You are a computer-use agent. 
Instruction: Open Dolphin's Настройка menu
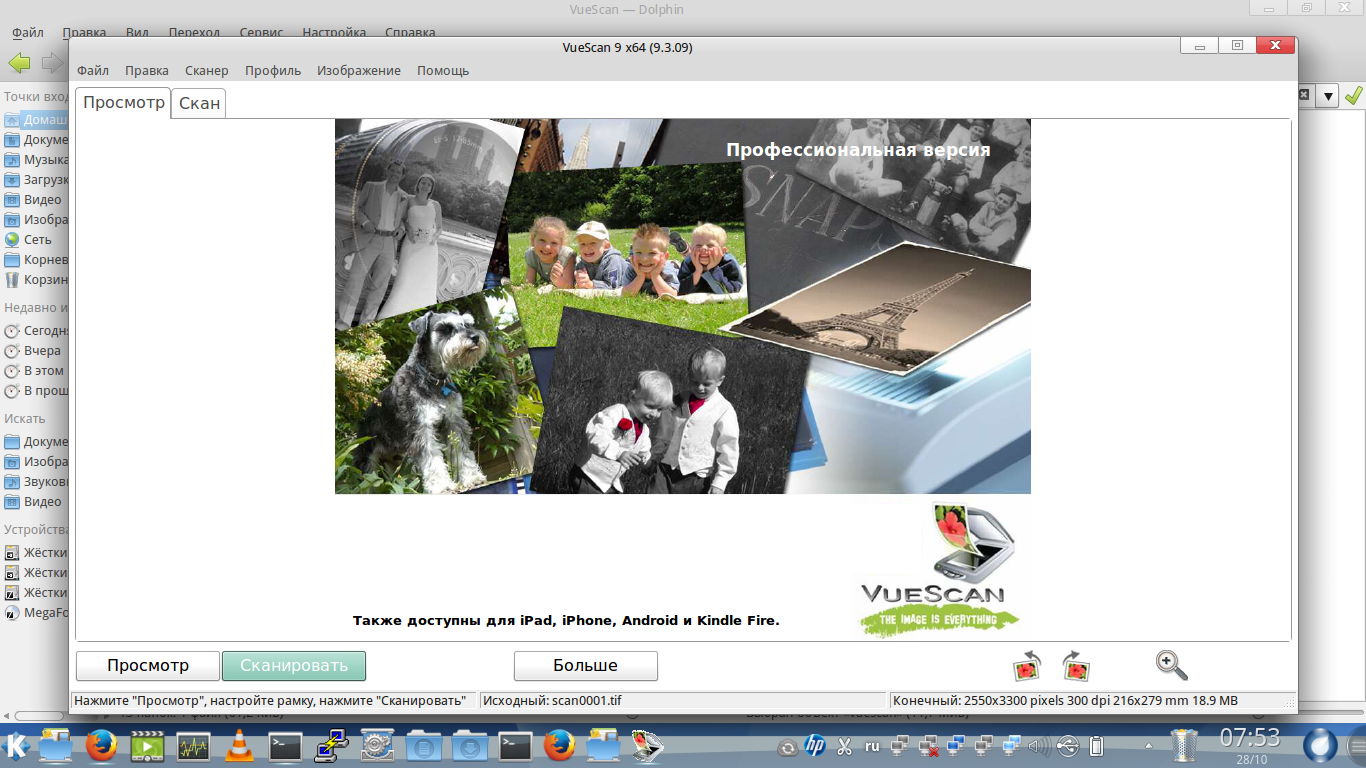[x=334, y=33]
